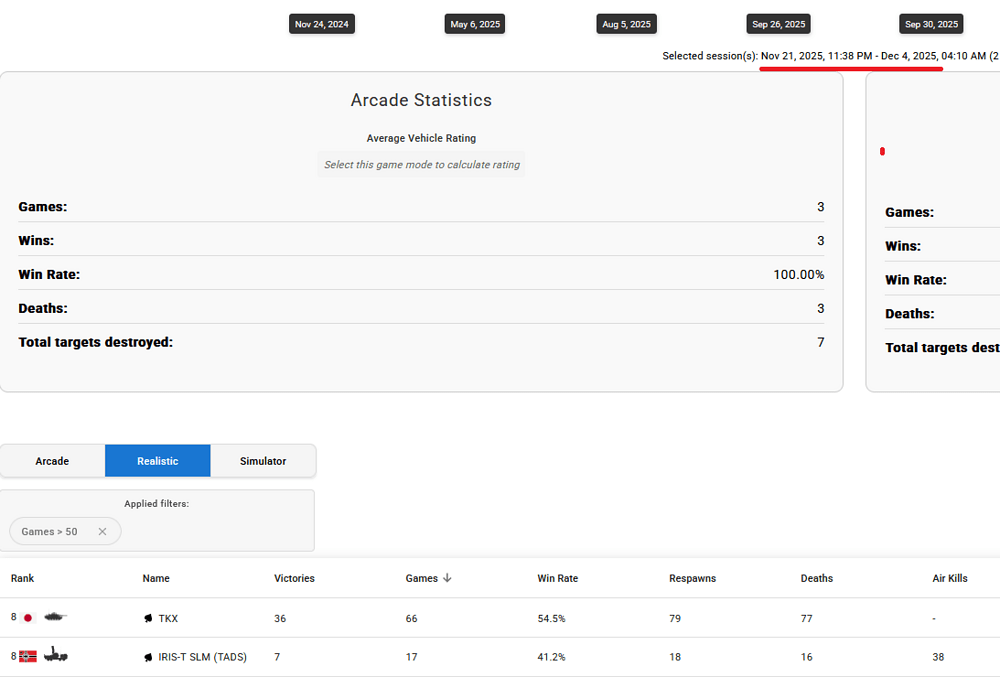Sort table by Deaths column header

[816, 578]
